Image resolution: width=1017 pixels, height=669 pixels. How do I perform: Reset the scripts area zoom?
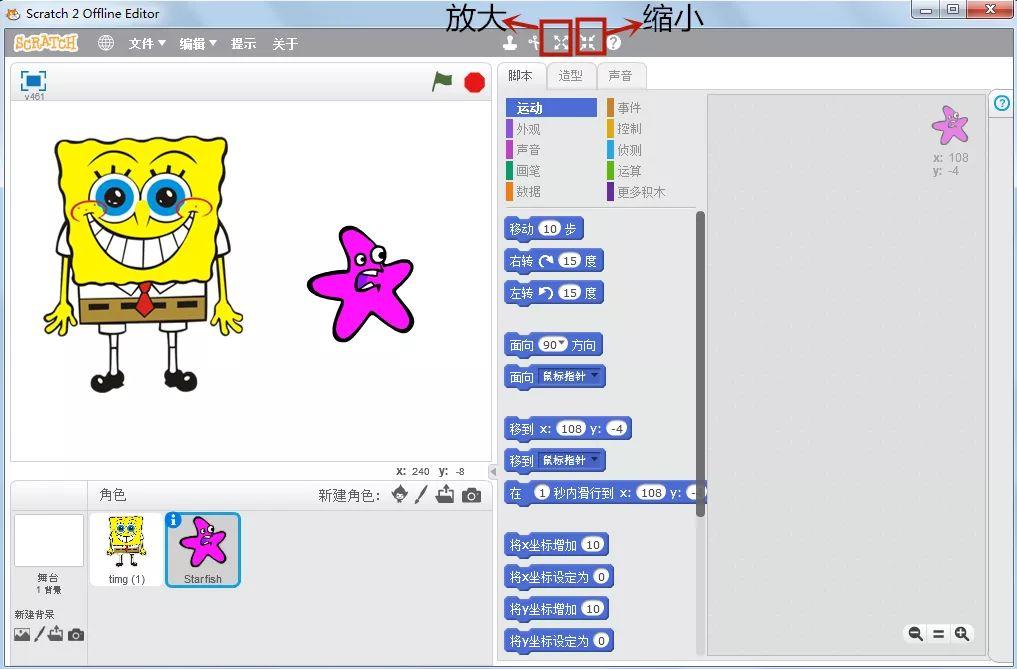tap(939, 634)
